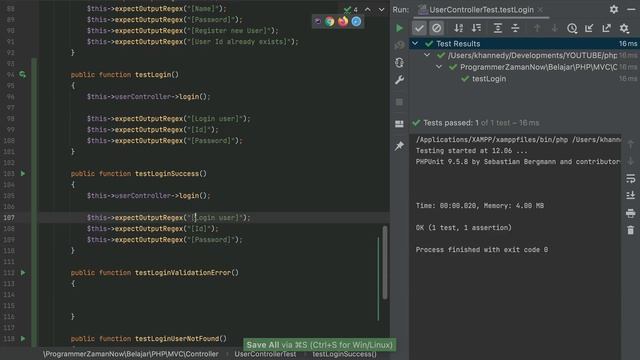This screenshot has width=640, height=360.
Task: Click UserControllerTest breadcrumb
Action: [265, 354]
